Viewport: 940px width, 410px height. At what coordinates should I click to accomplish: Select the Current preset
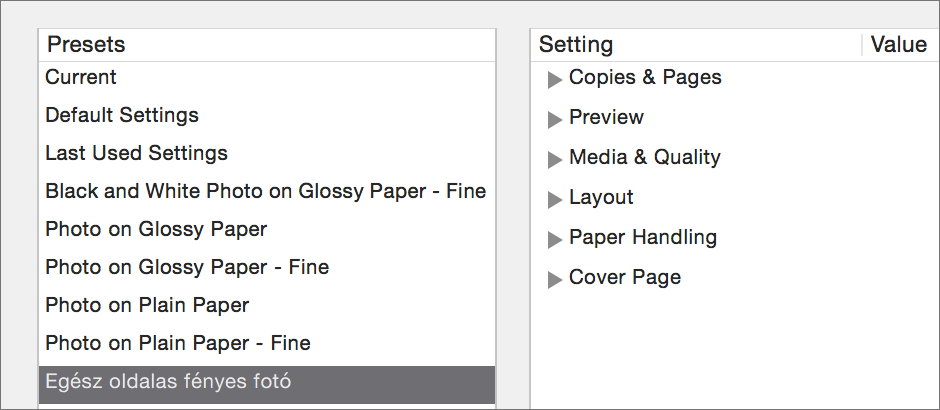[267, 77]
